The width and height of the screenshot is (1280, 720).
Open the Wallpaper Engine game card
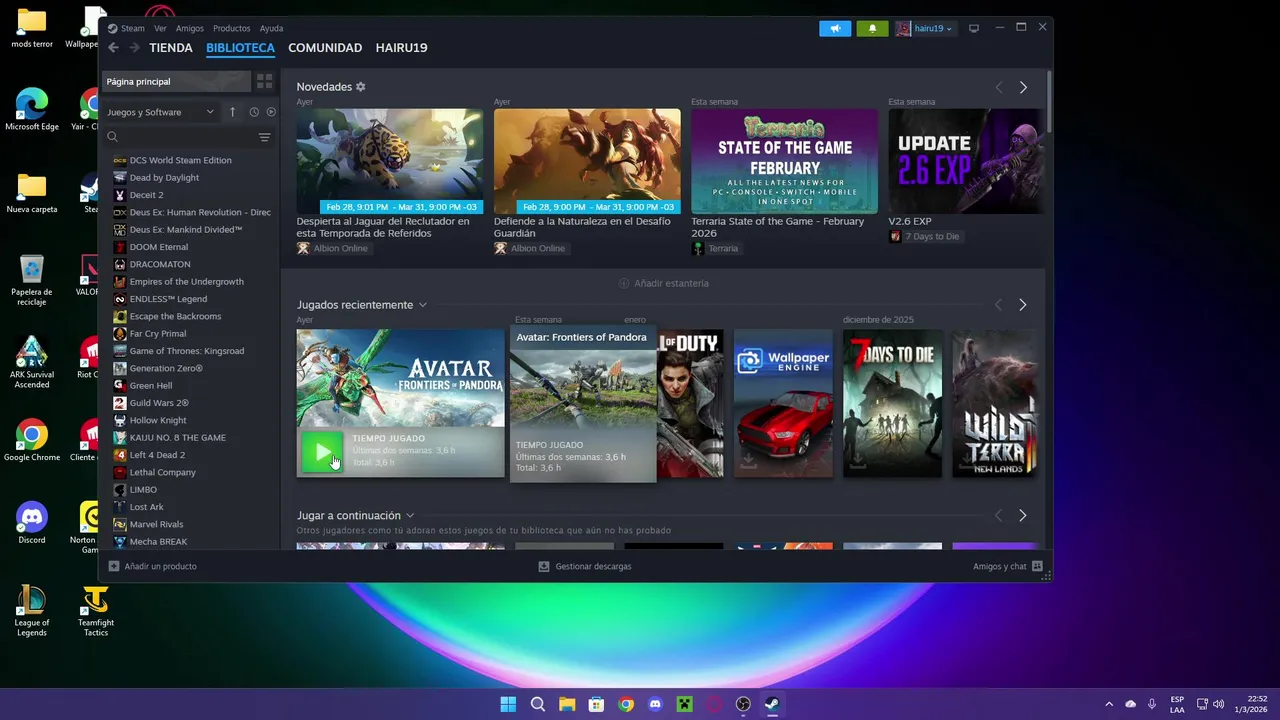(783, 403)
